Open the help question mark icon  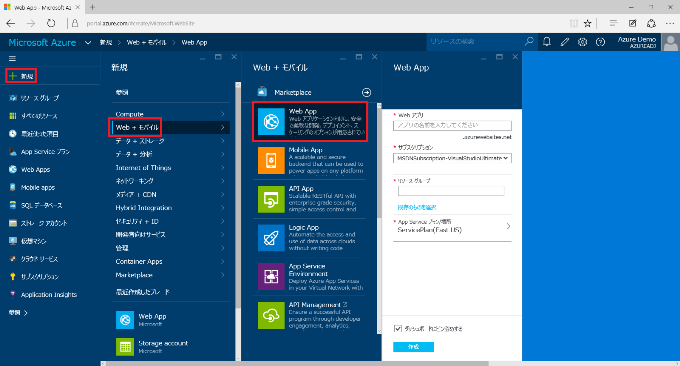click(x=600, y=42)
